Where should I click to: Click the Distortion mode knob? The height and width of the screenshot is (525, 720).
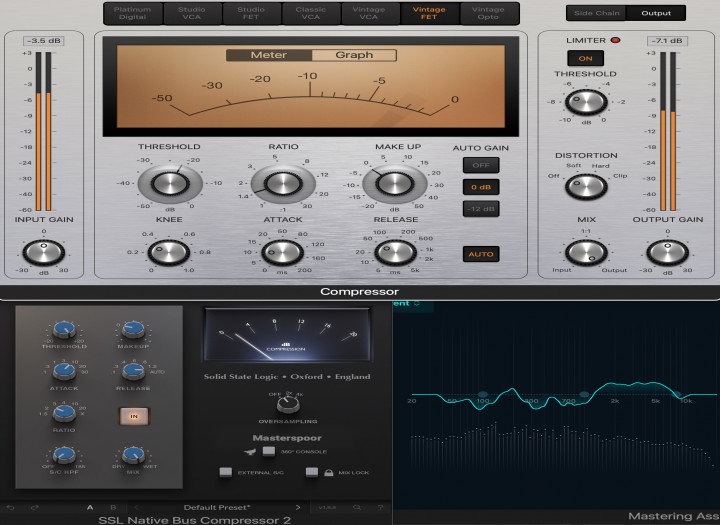click(x=584, y=185)
